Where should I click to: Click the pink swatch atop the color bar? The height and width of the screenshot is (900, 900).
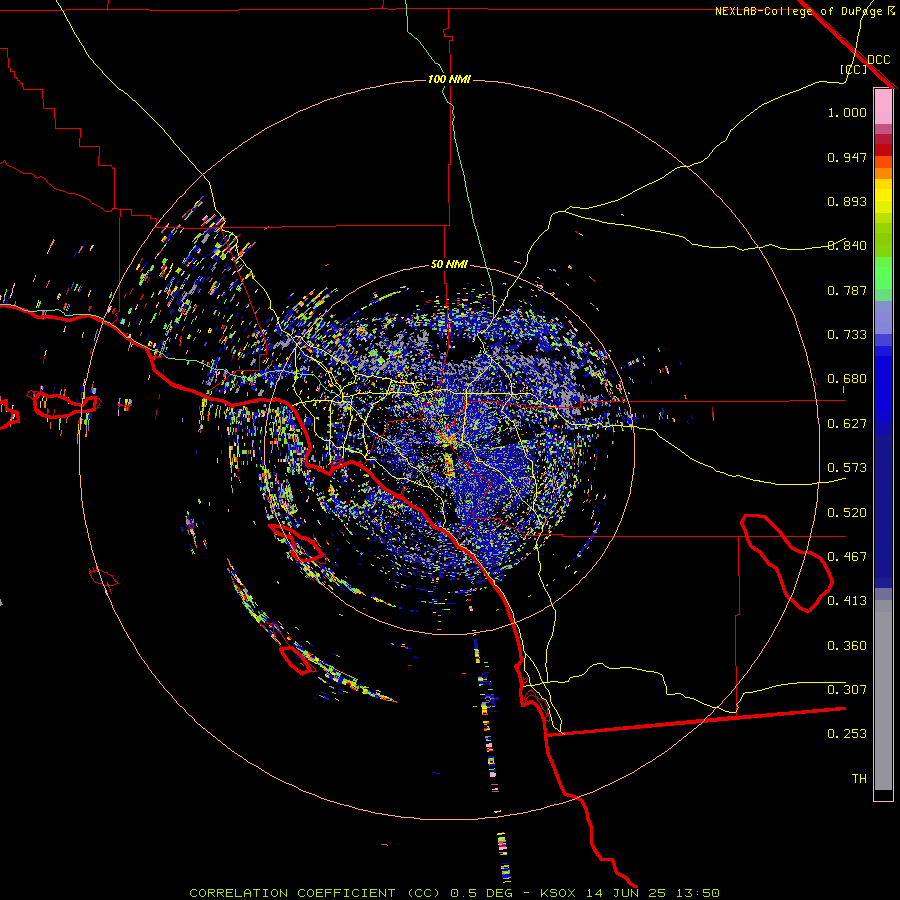click(883, 106)
